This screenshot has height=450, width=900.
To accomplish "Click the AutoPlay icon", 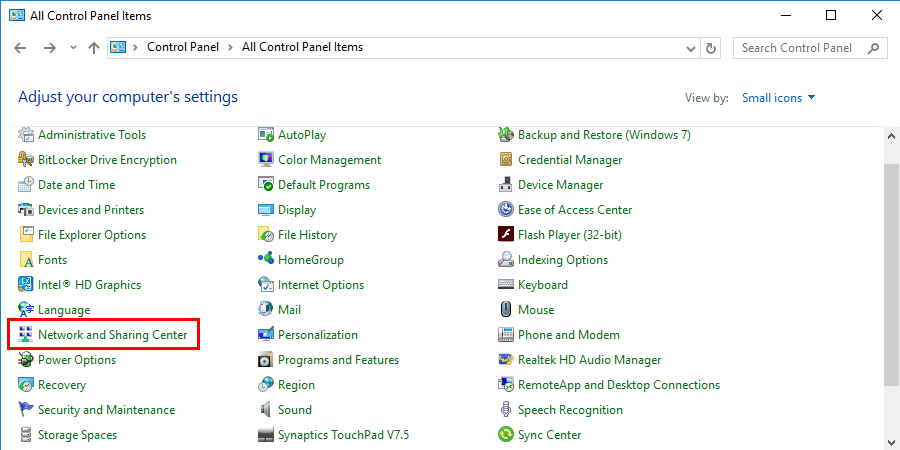I will [x=266, y=135].
